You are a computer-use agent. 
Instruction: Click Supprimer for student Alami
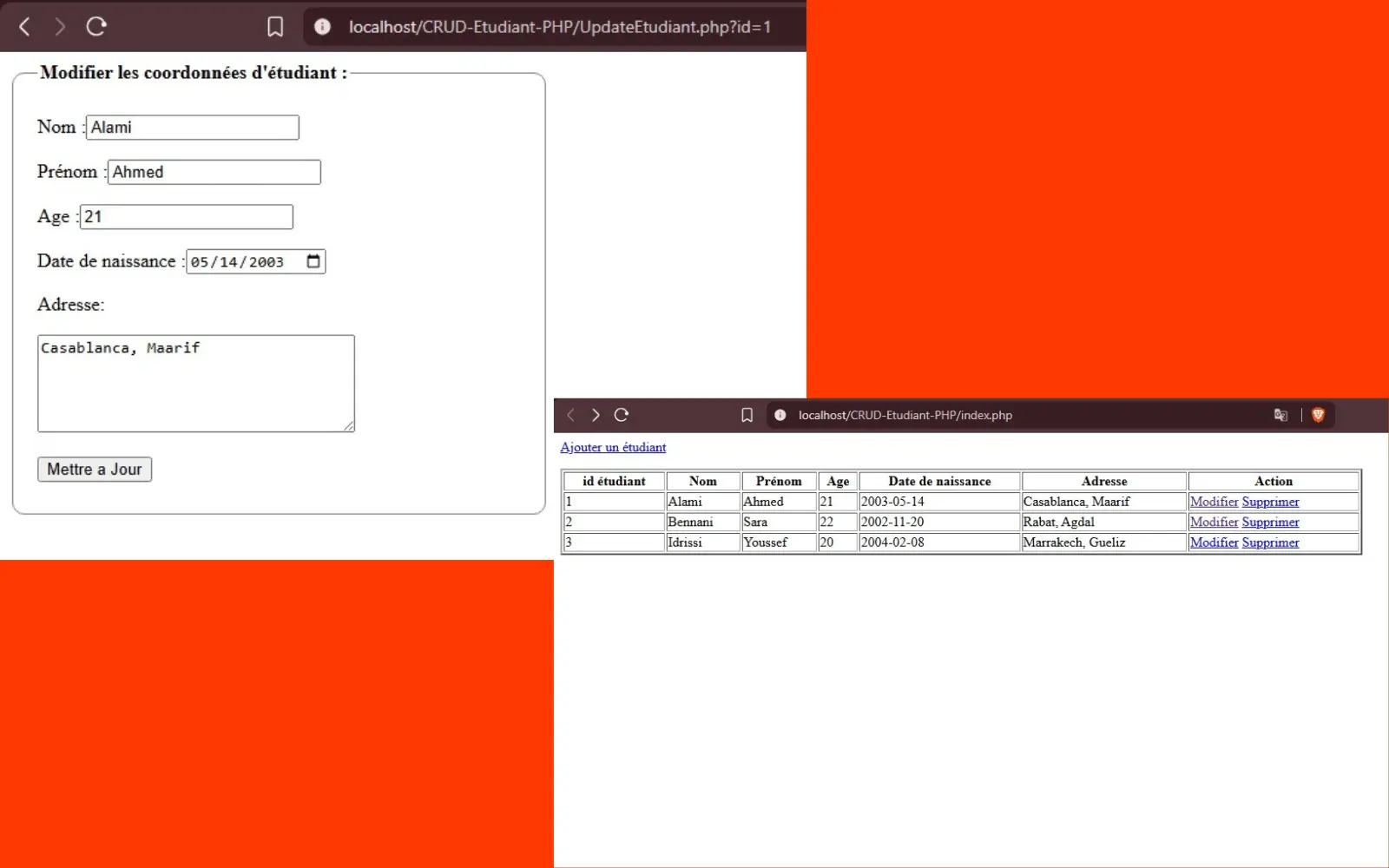[1270, 502]
